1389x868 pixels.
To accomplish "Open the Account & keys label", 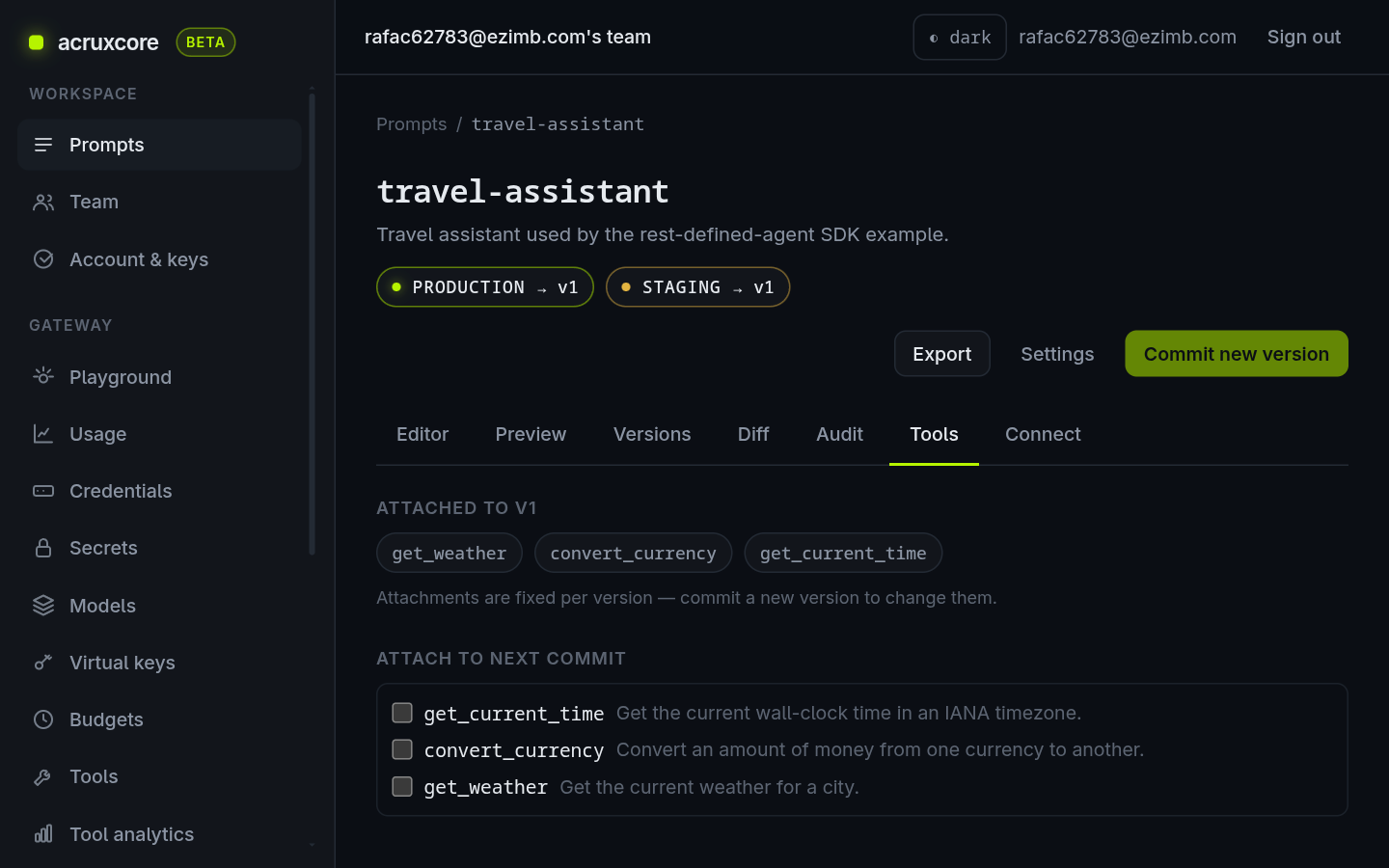I will pos(139,259).
